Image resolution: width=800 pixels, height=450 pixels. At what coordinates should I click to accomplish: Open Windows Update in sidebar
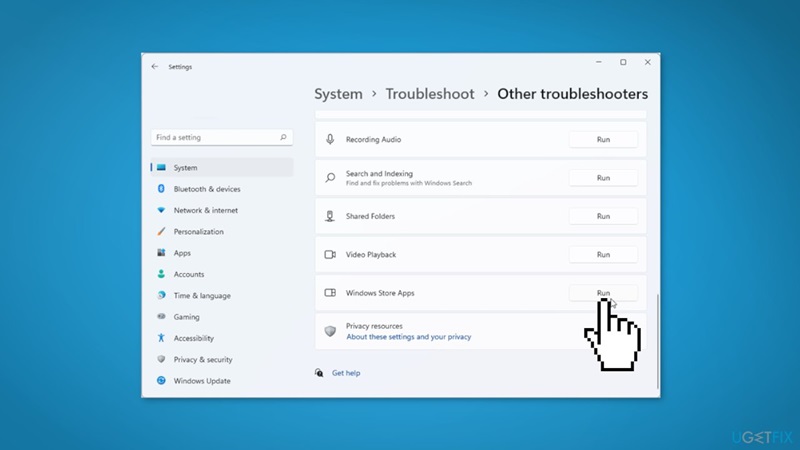coord(201,381)
